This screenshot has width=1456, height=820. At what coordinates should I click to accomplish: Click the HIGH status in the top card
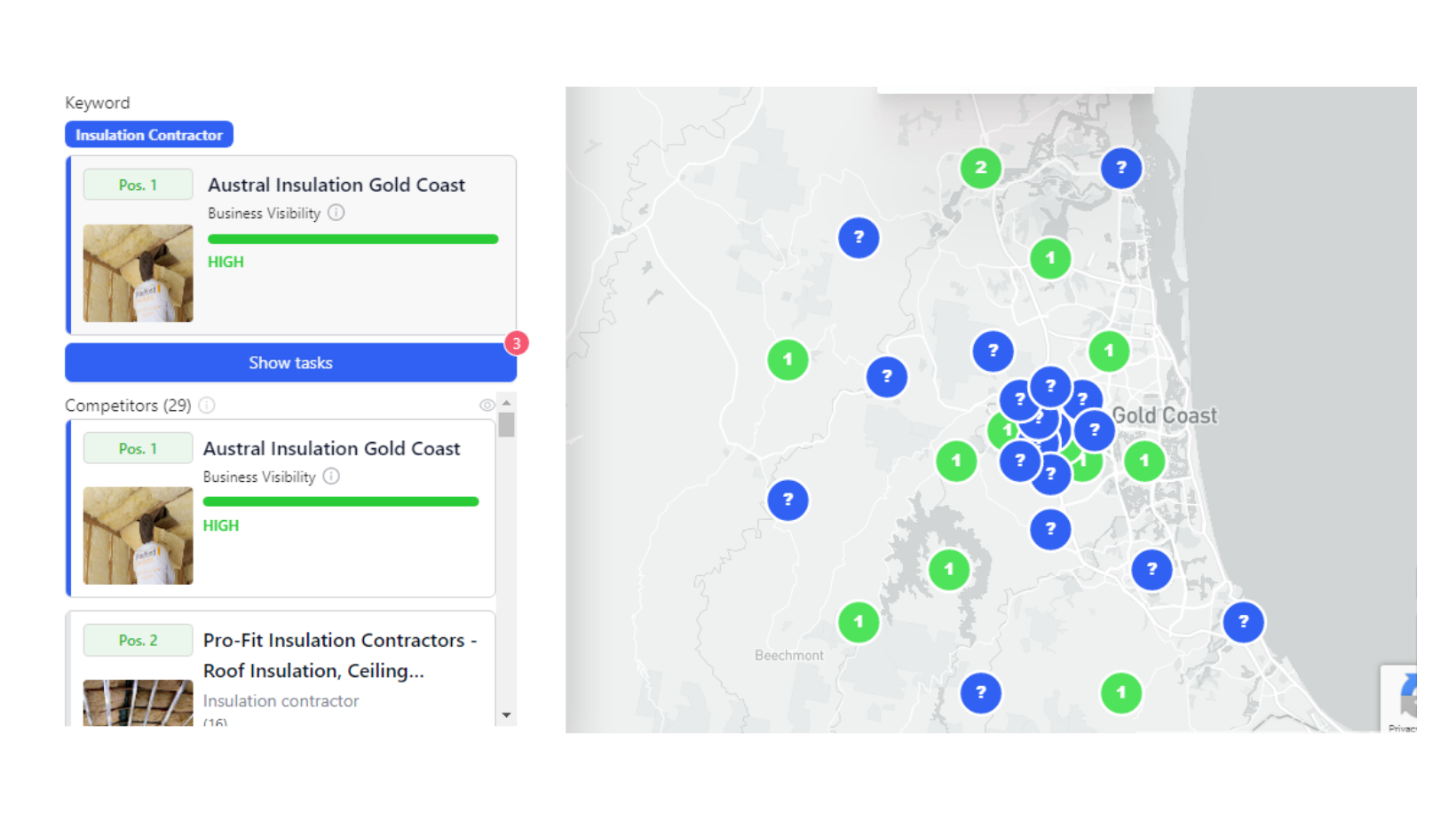coord(226,262)
